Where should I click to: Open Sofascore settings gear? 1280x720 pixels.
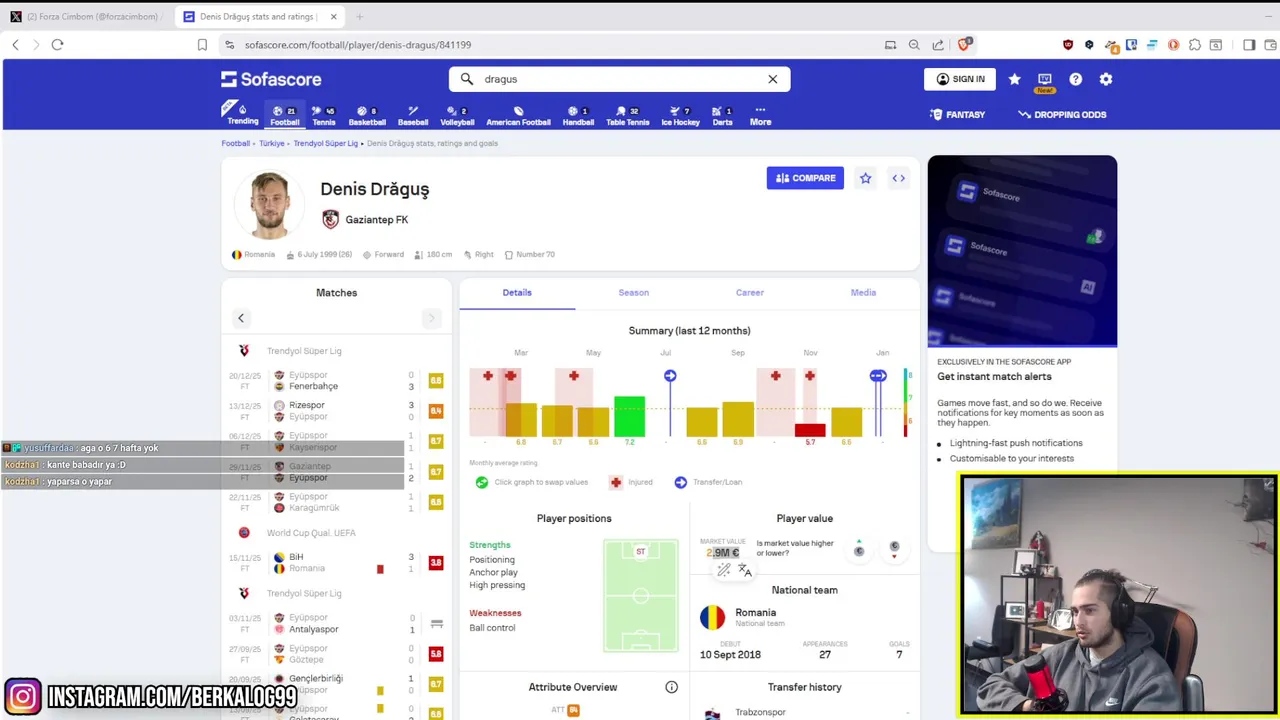pyautogui.click(x=1105, y=79)
